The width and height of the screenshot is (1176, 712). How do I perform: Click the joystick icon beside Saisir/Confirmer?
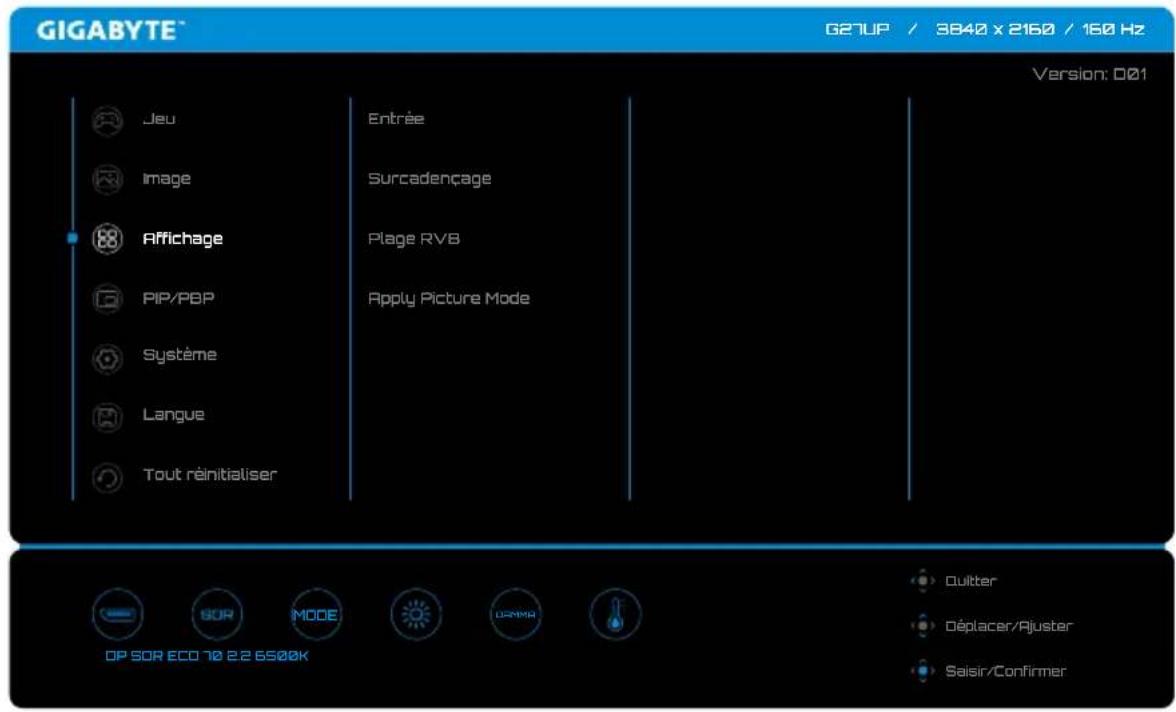click(x=922, y=671)
